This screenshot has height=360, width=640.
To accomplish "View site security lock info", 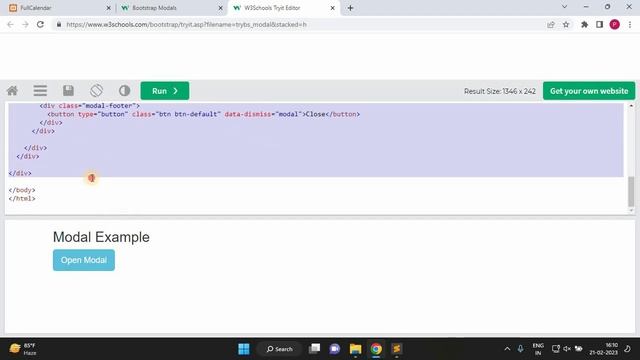I will pyautogui.click(x=59, y=24).
